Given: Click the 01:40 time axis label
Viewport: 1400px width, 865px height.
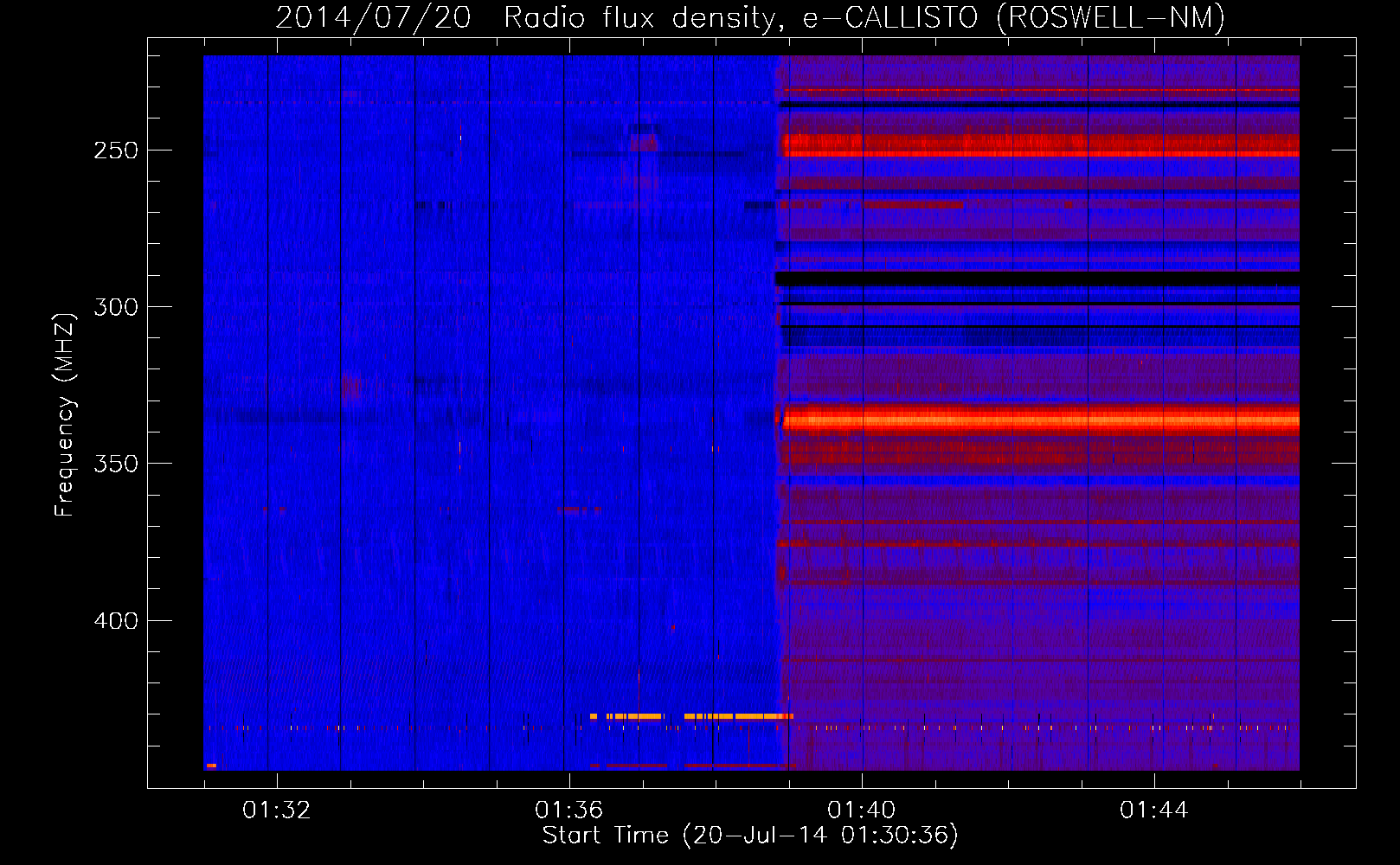Looking at the screenshot, I should pos(861,811).
